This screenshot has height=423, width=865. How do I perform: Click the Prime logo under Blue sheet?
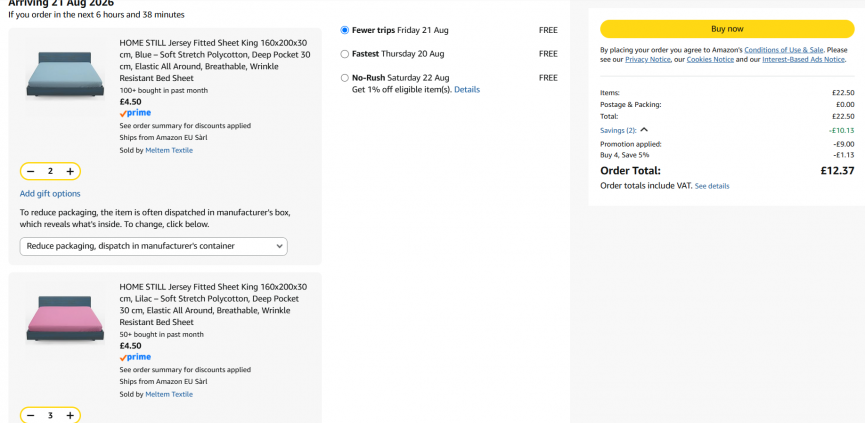pyautogui.click(x=135, y=113)
